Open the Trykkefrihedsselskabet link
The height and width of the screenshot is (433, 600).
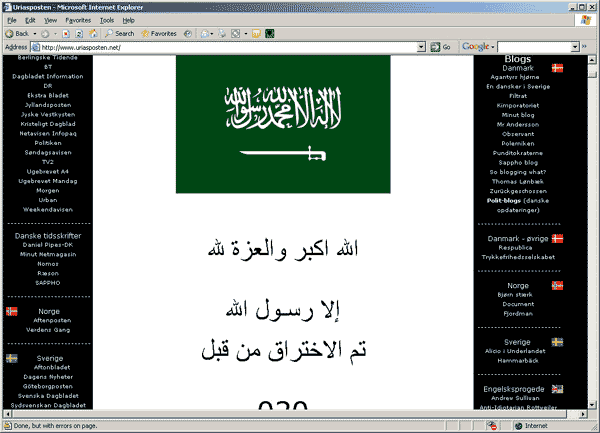coord(518,257)
